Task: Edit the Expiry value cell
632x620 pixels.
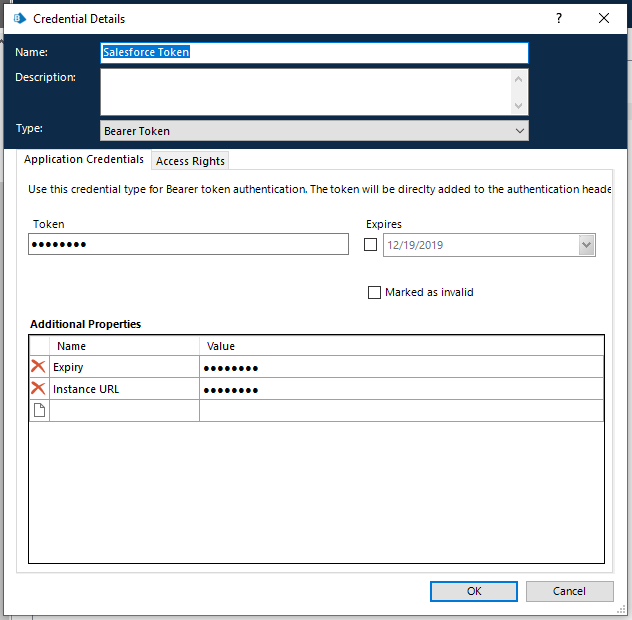Action: [400, 367]
